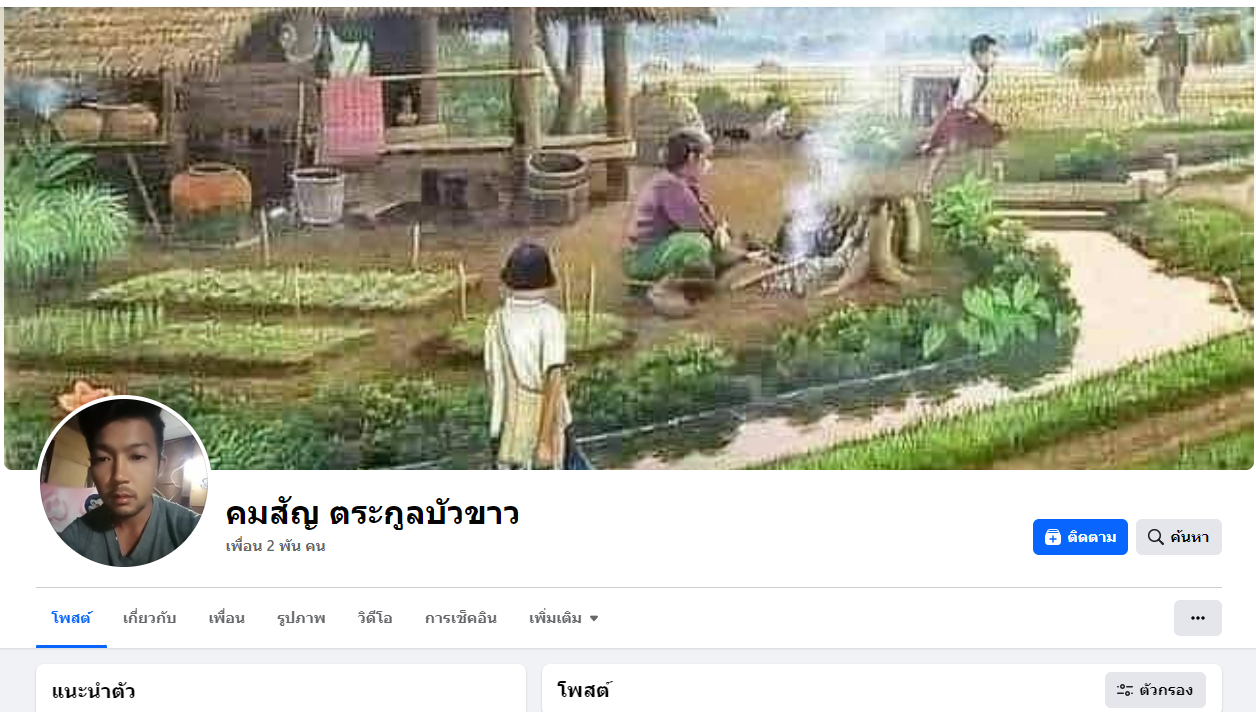Click the ติดตาม follow button
Viewport: 1256px width, 712px height.
click(x=1080, y=537)
